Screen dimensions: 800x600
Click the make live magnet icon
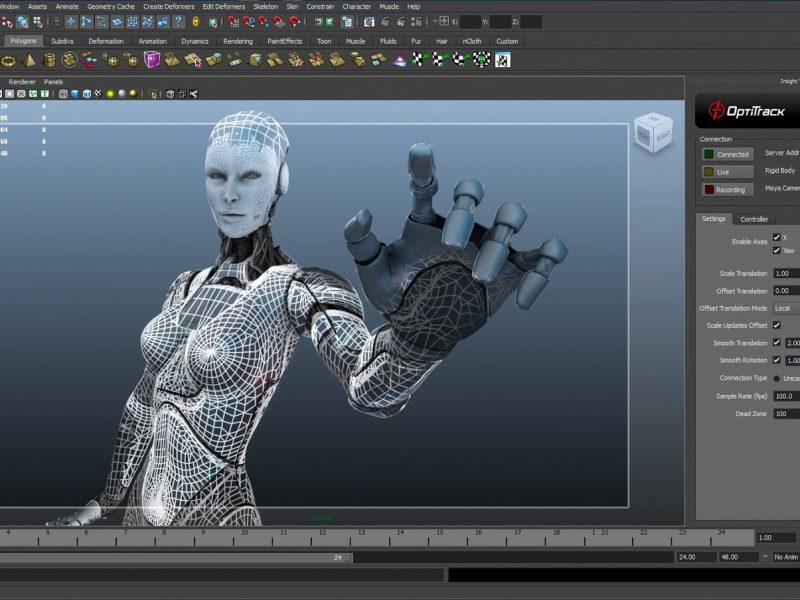coord(294,21)
